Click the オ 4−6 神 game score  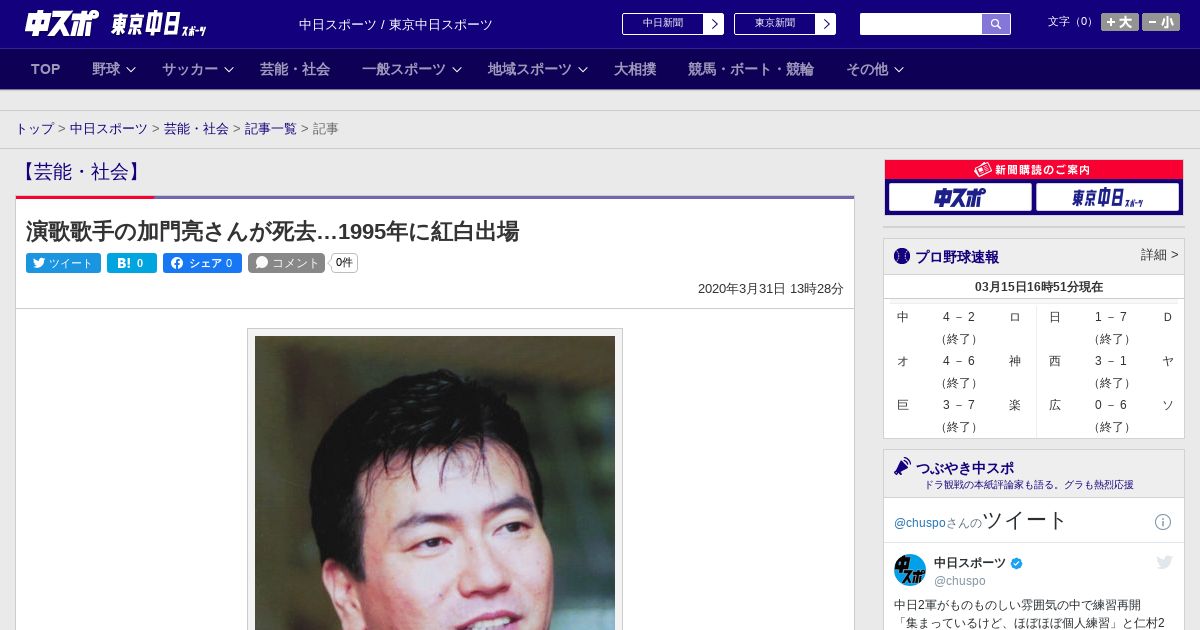pos(959,361)
